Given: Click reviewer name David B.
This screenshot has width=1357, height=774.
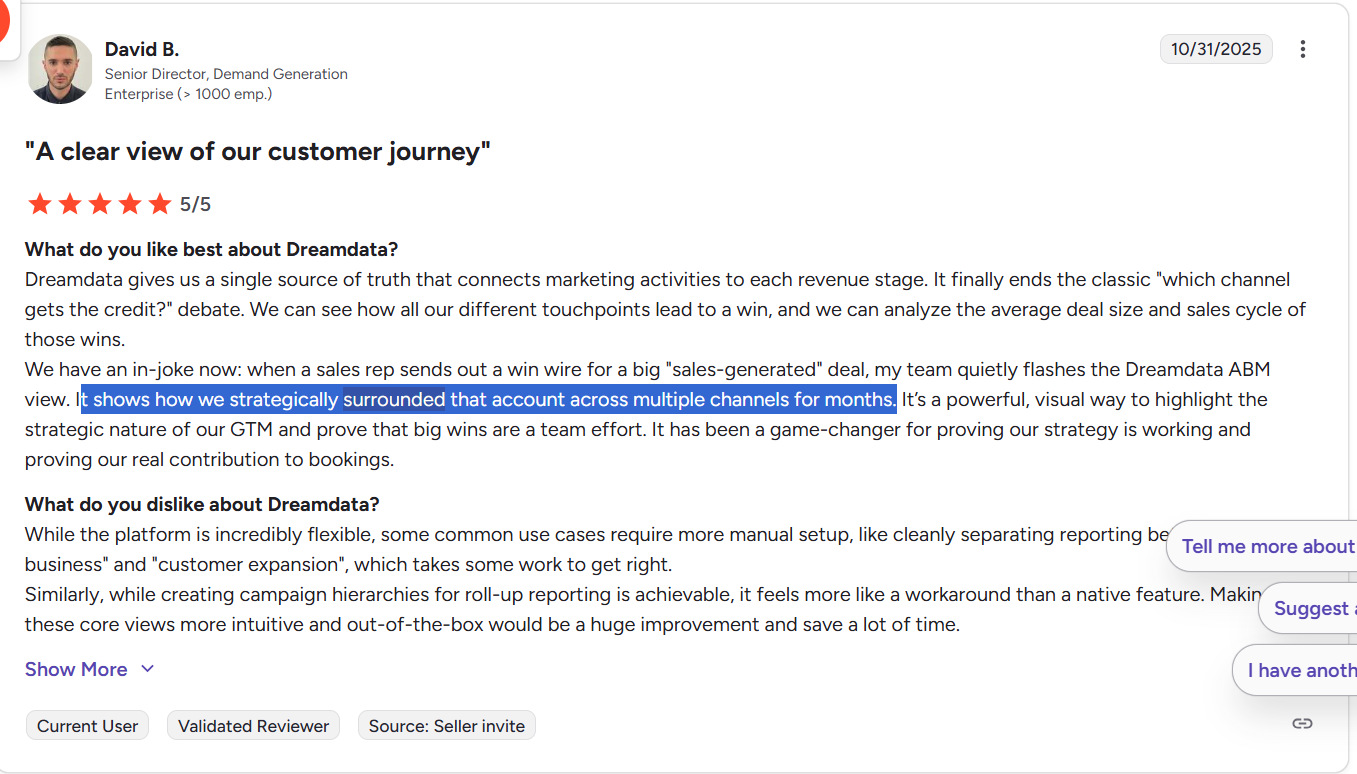Looking at the screenshot, I should click(142, 49).
